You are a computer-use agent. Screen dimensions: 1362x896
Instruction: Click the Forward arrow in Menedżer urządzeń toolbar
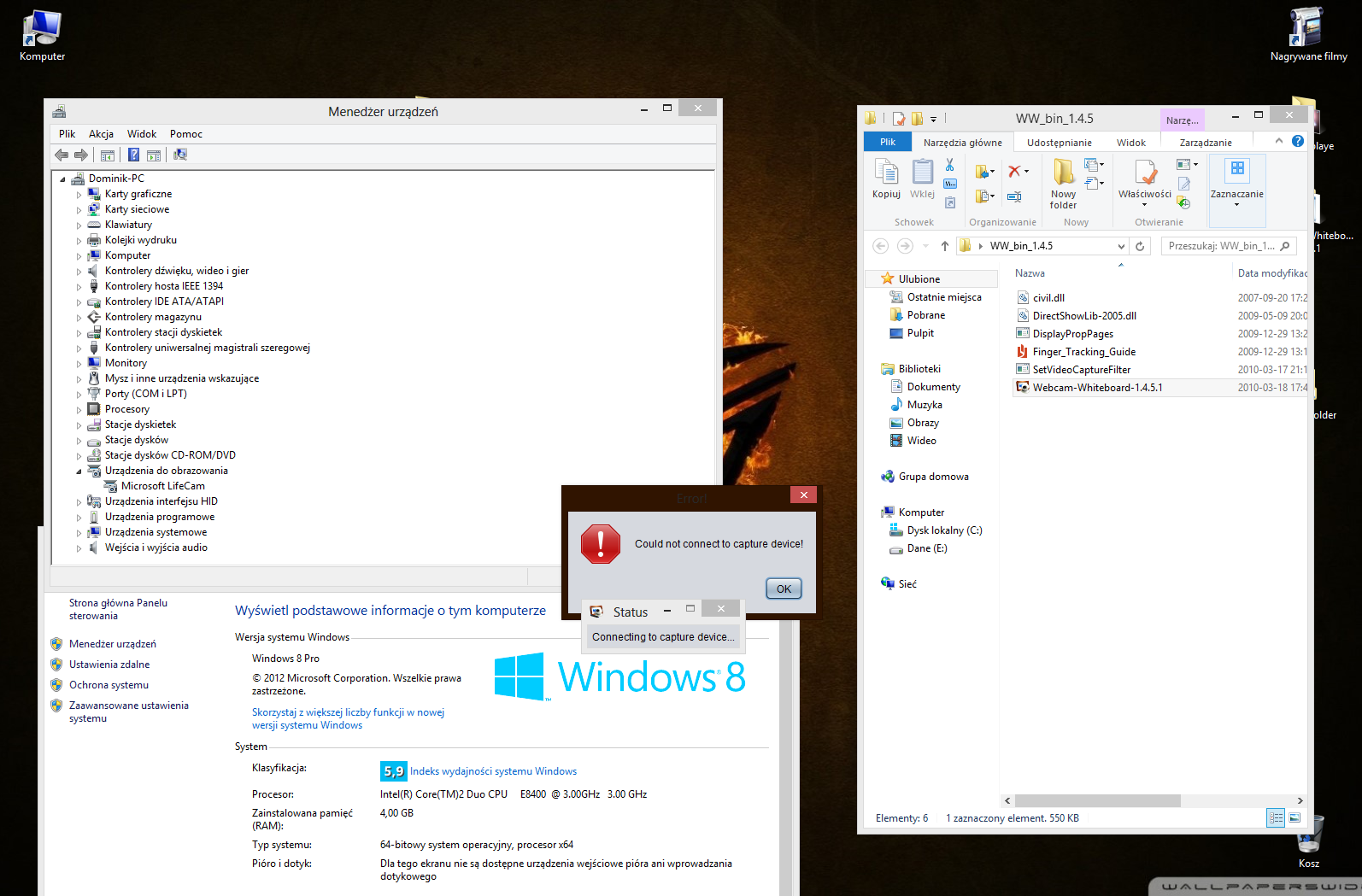[x=81, y=155]
